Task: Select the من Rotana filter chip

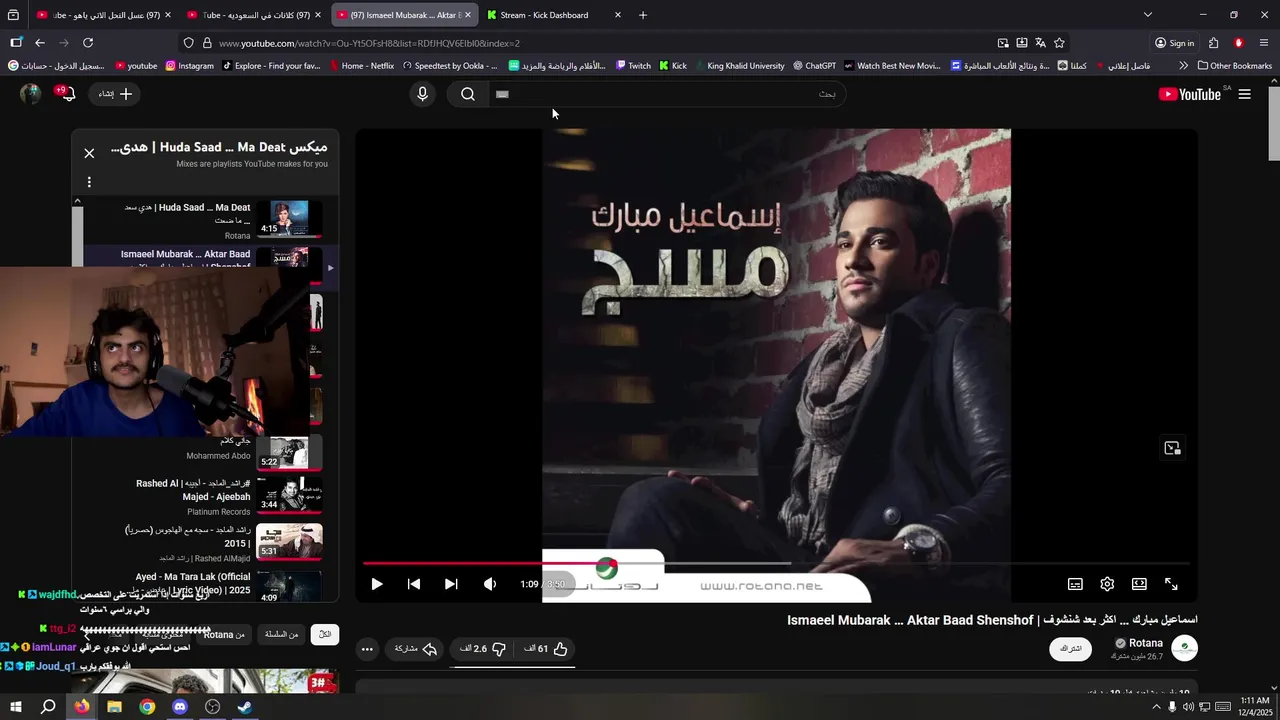Action: click(x=225, y=635)
